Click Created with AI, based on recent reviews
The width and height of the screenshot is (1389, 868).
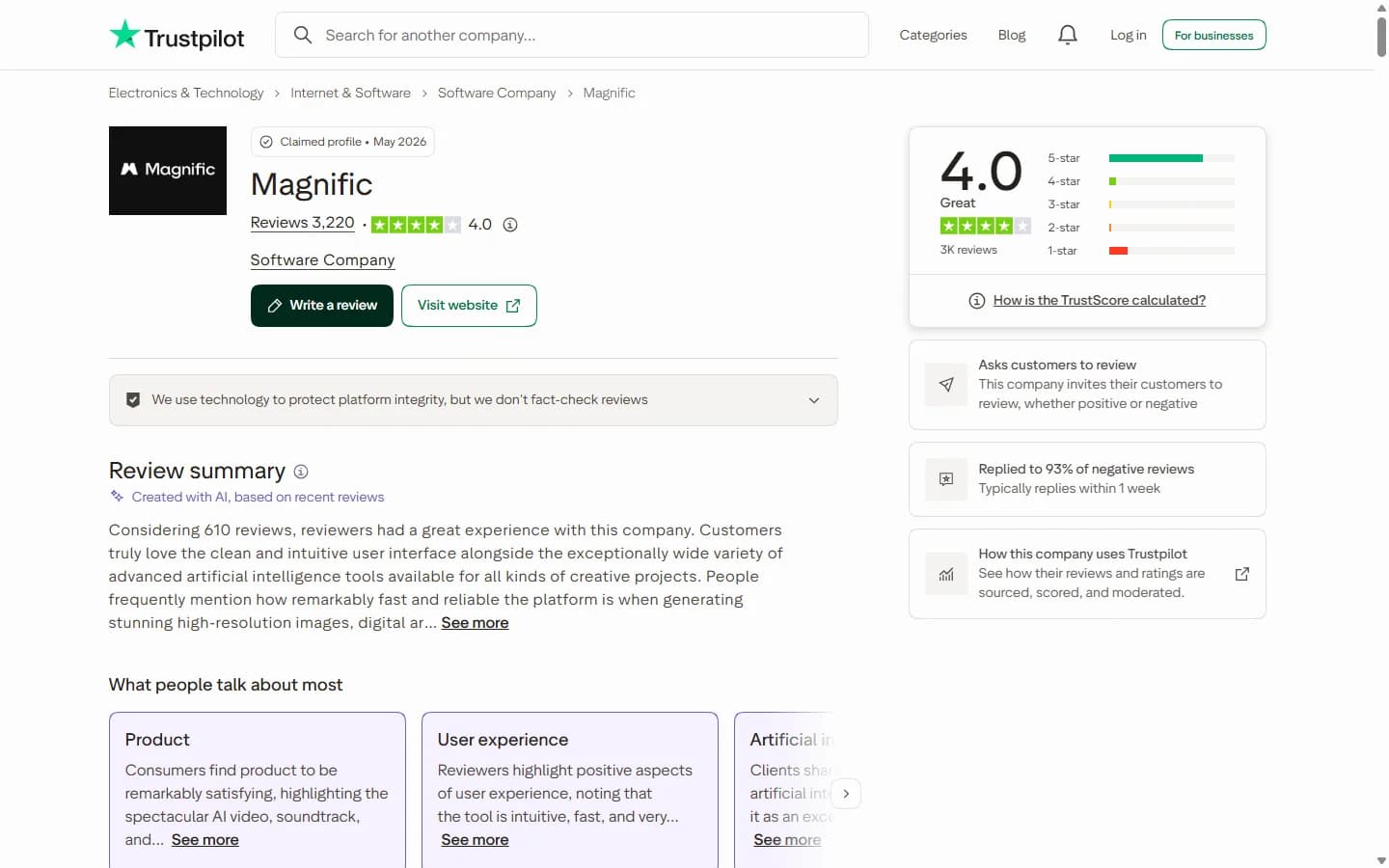tap(258, 498)
